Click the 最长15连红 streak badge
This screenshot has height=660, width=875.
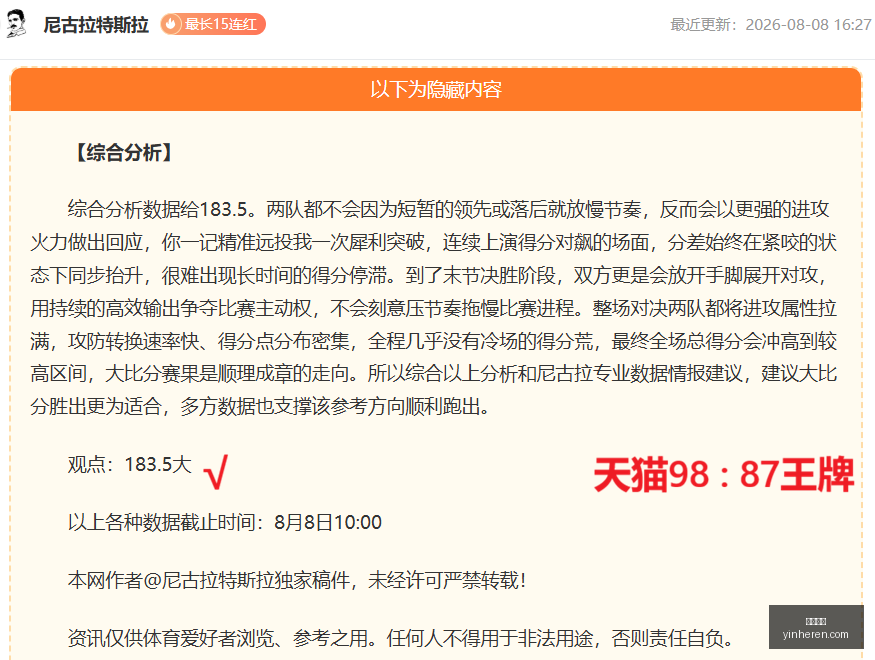[x=213, y=25]
